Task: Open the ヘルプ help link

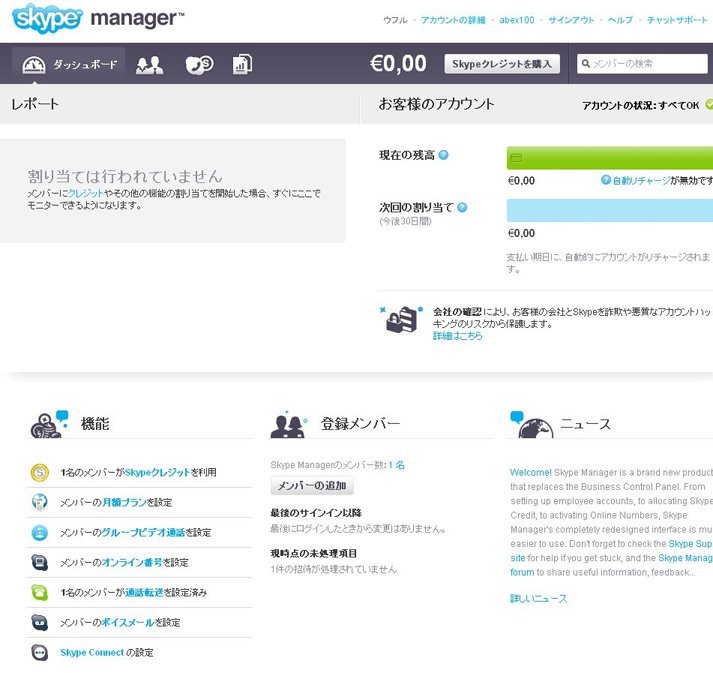Action: (x=620, y=20)
